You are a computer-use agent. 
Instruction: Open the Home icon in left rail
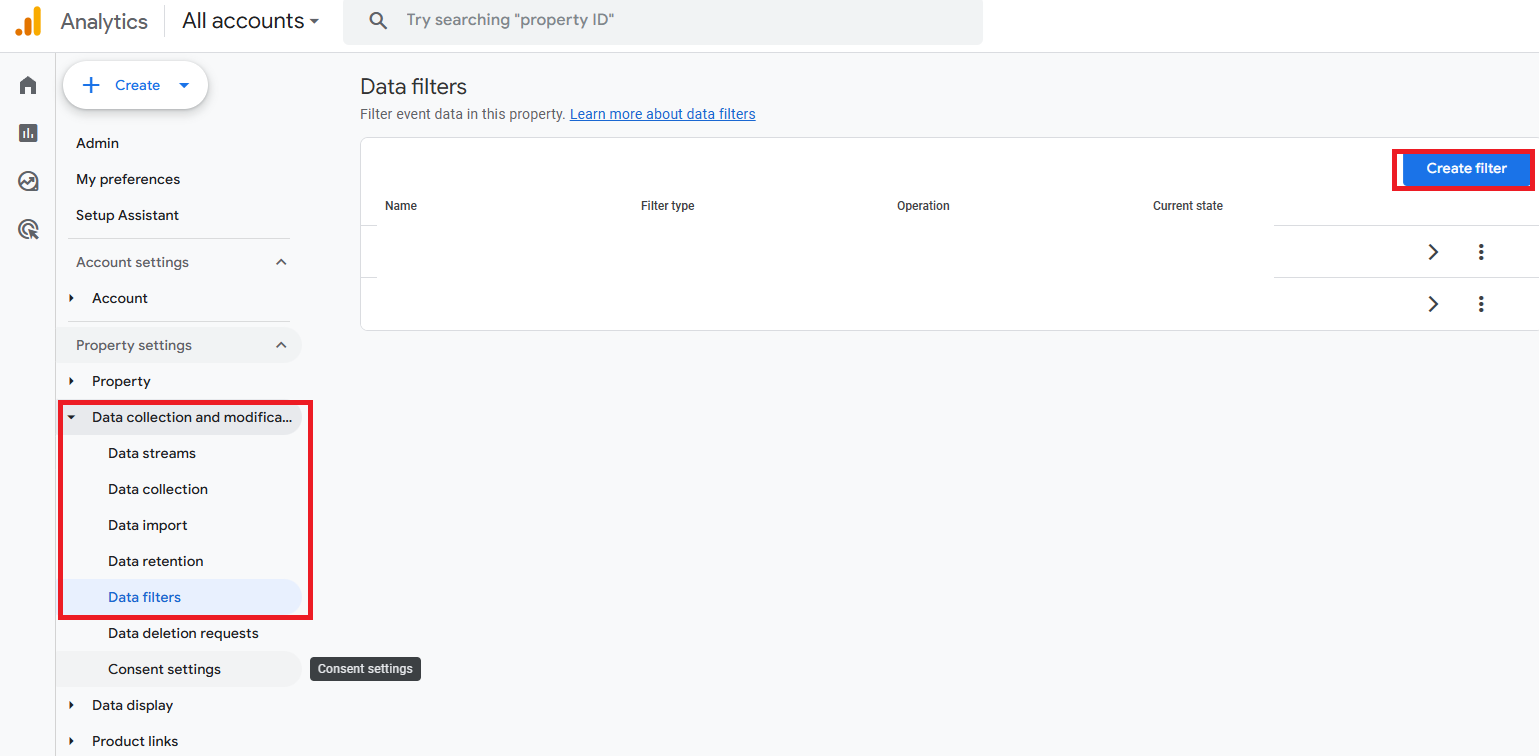tap(28, 85)
